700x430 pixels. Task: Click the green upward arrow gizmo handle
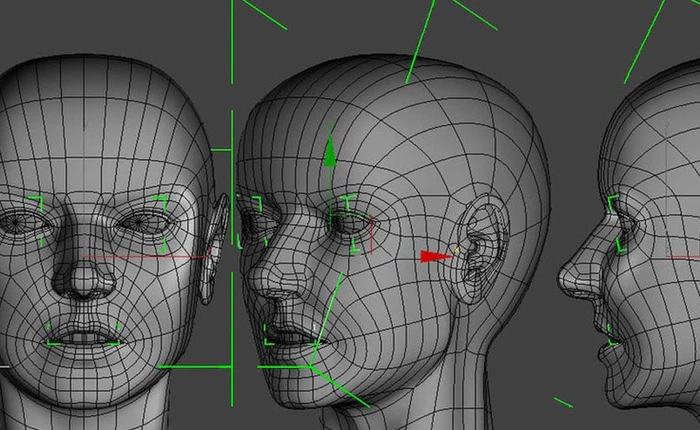(x=329, y=154)
